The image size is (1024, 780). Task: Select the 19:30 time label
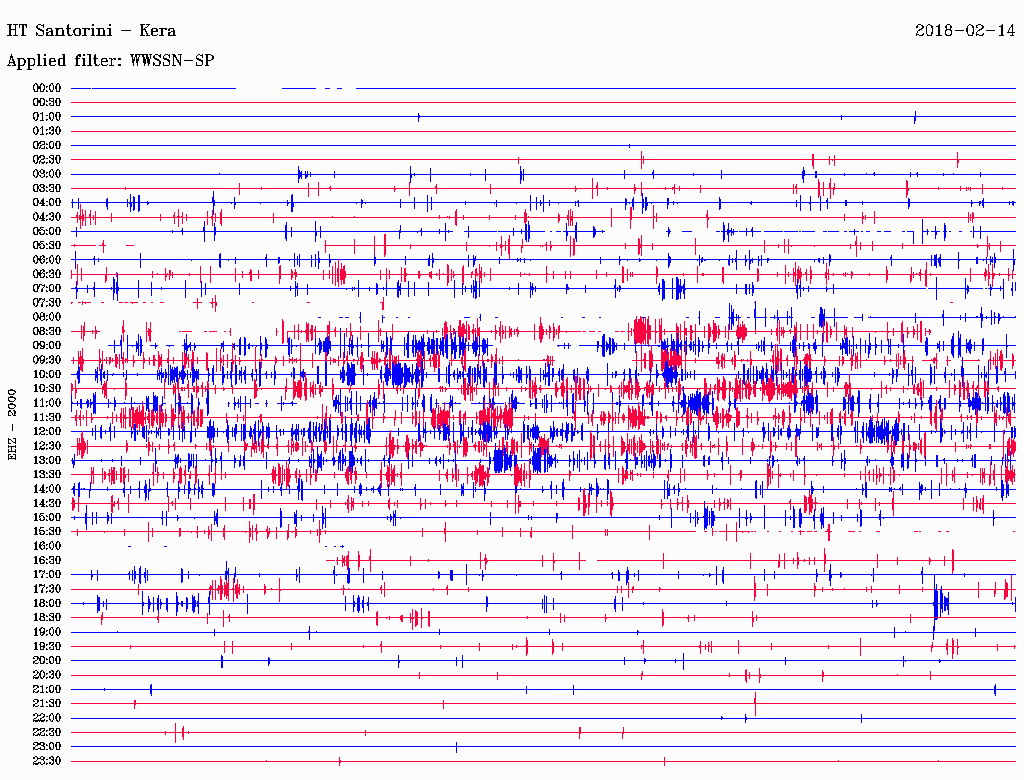click(x=47, y=647)
